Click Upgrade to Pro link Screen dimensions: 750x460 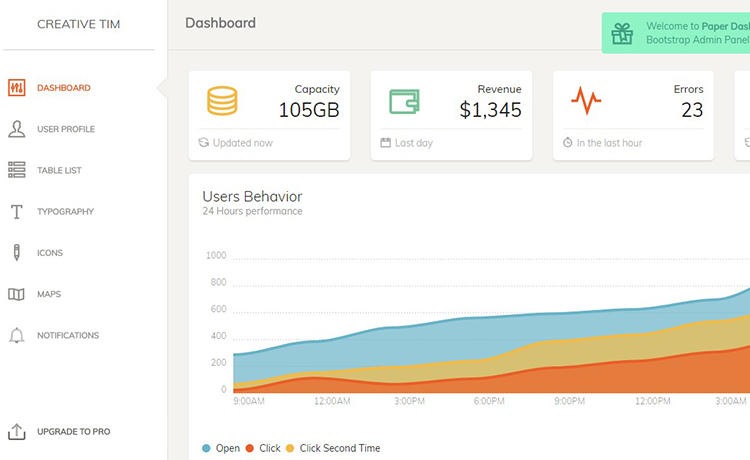click(x=74, y=431)
